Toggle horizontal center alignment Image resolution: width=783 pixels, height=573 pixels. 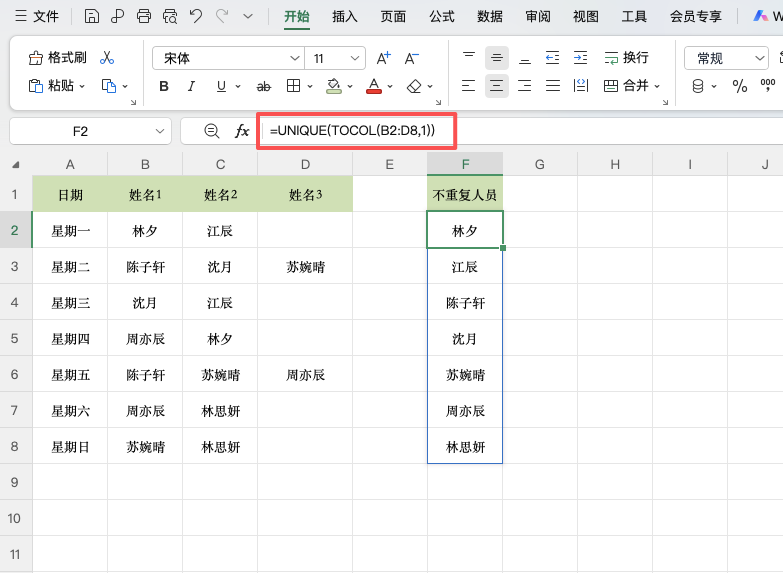[x=496, y=86]
